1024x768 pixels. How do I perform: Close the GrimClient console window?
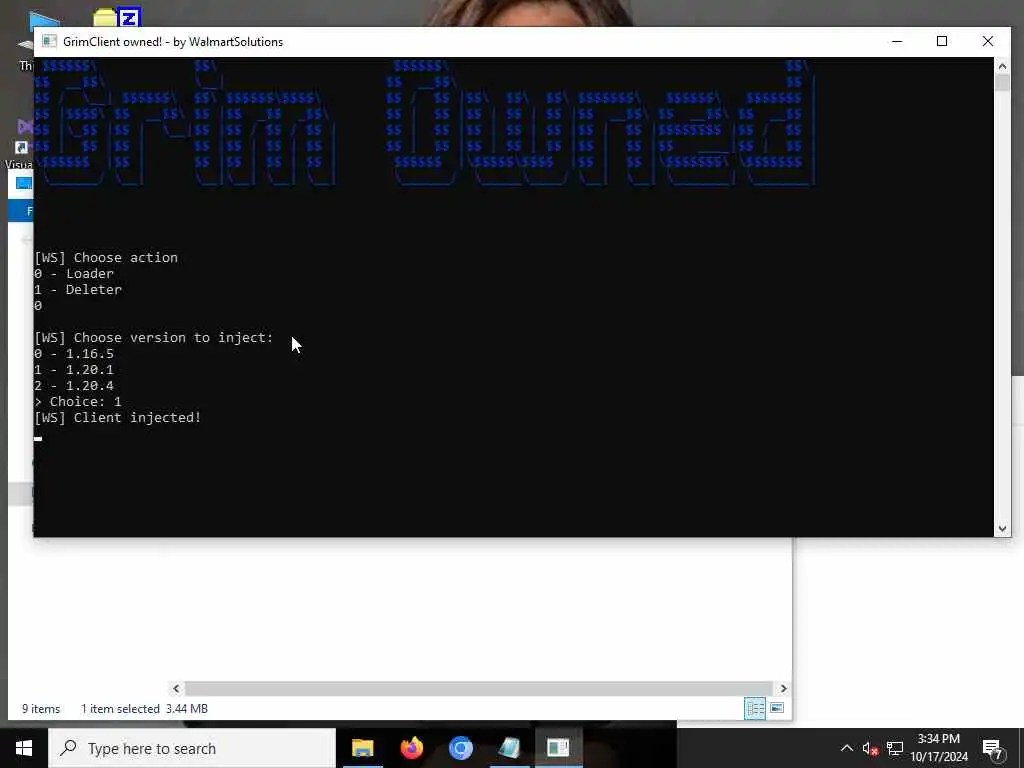(988, 41)
